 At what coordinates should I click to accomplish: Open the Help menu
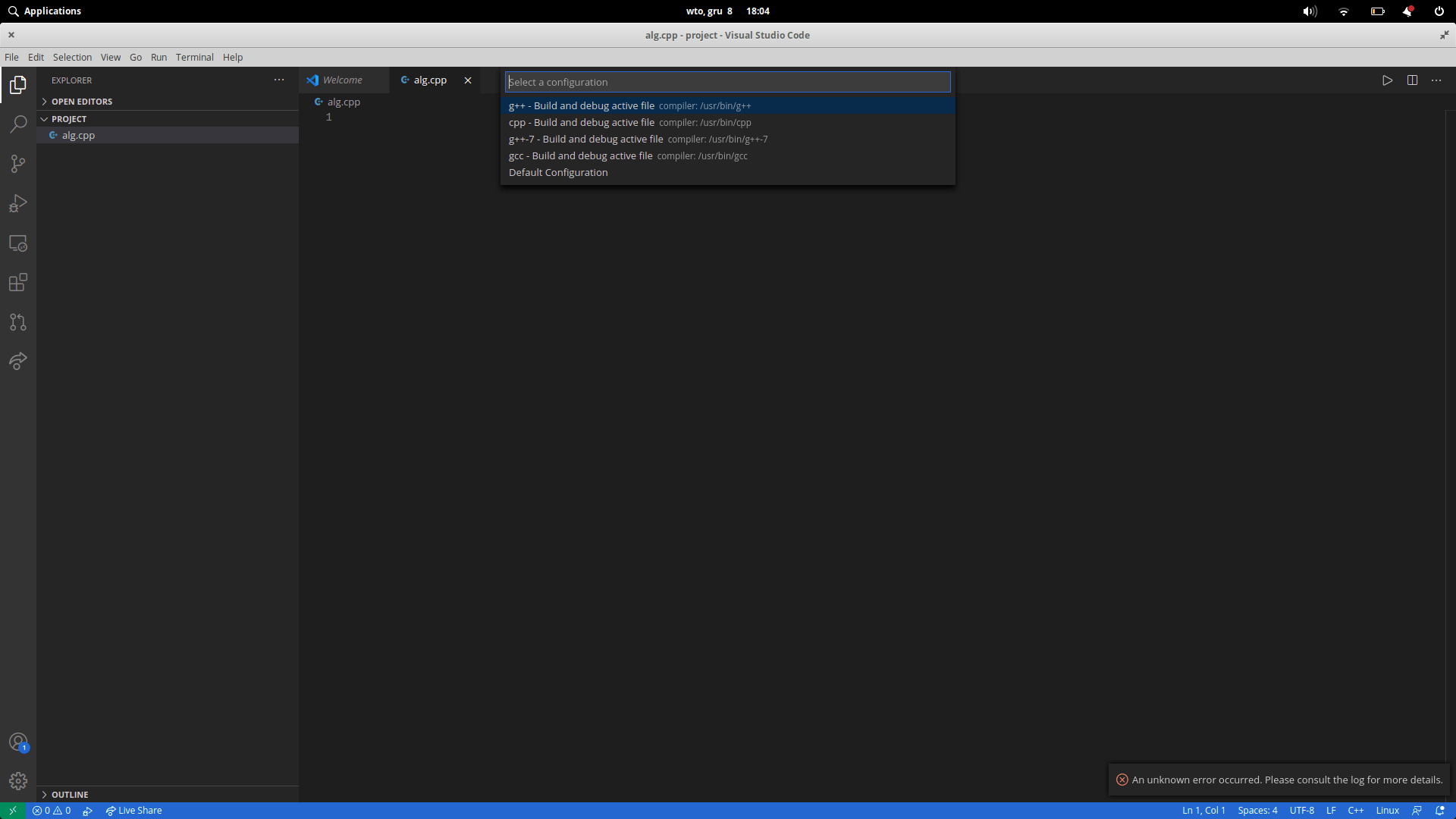233,58
